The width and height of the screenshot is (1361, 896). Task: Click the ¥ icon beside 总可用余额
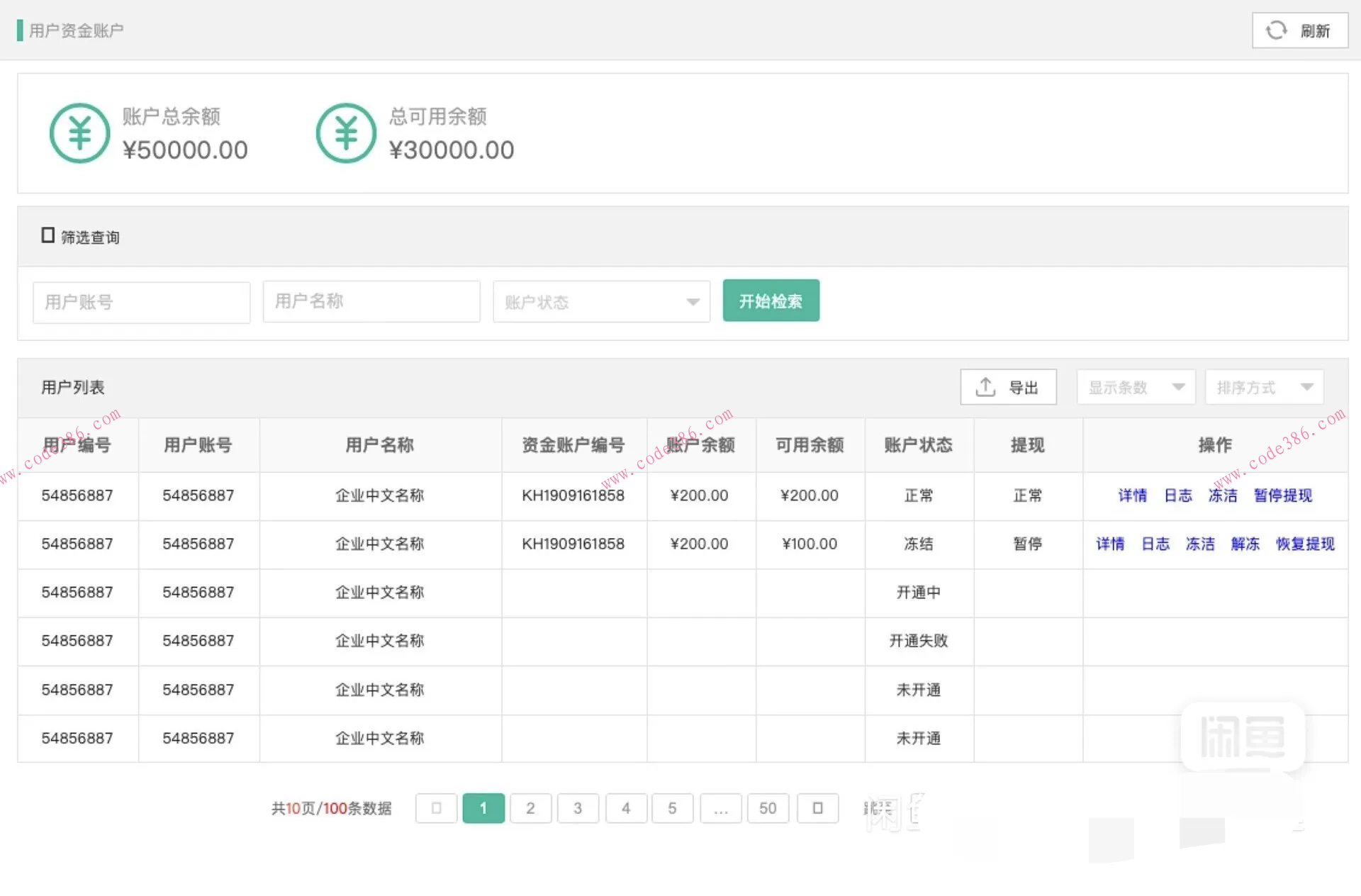click(345, 133)
